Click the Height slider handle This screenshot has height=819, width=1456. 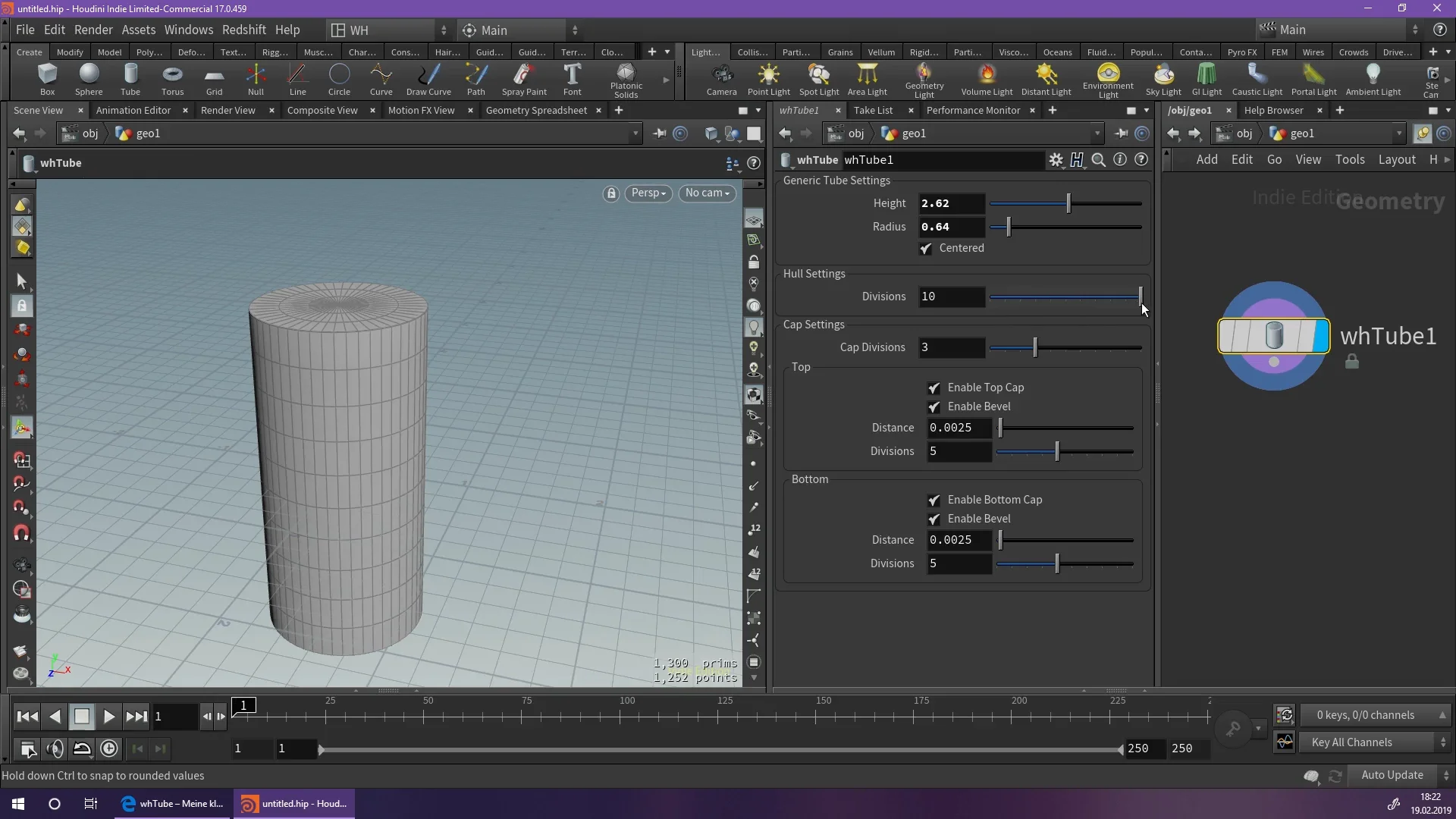pos(1068,203)
